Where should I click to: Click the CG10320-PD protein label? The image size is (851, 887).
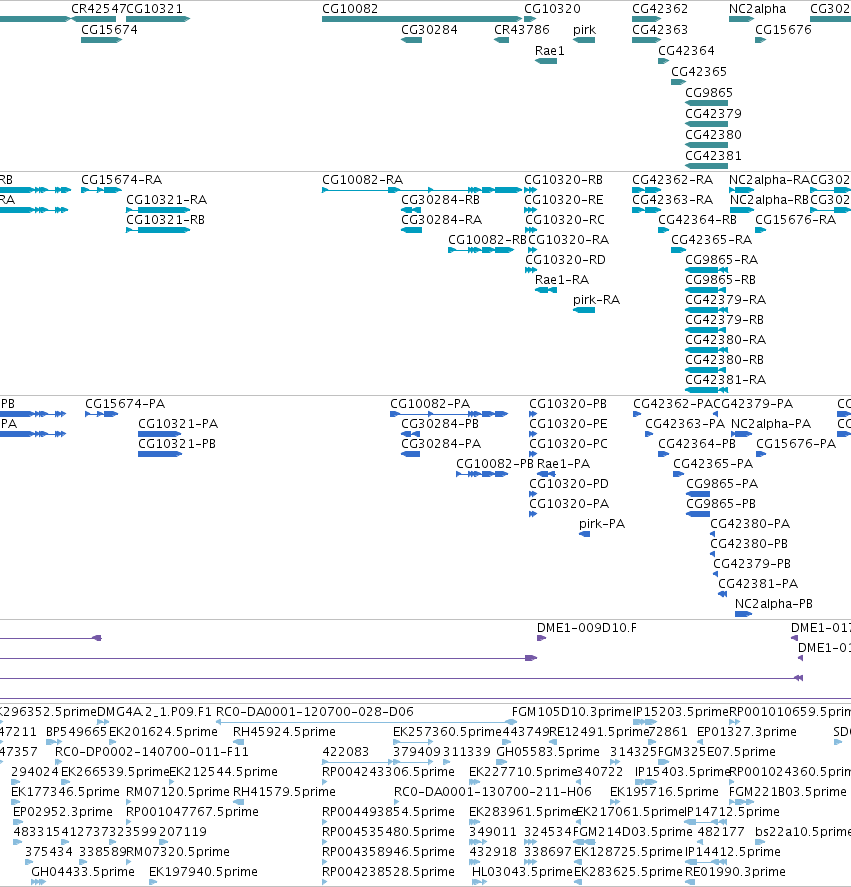pos(569,484)
